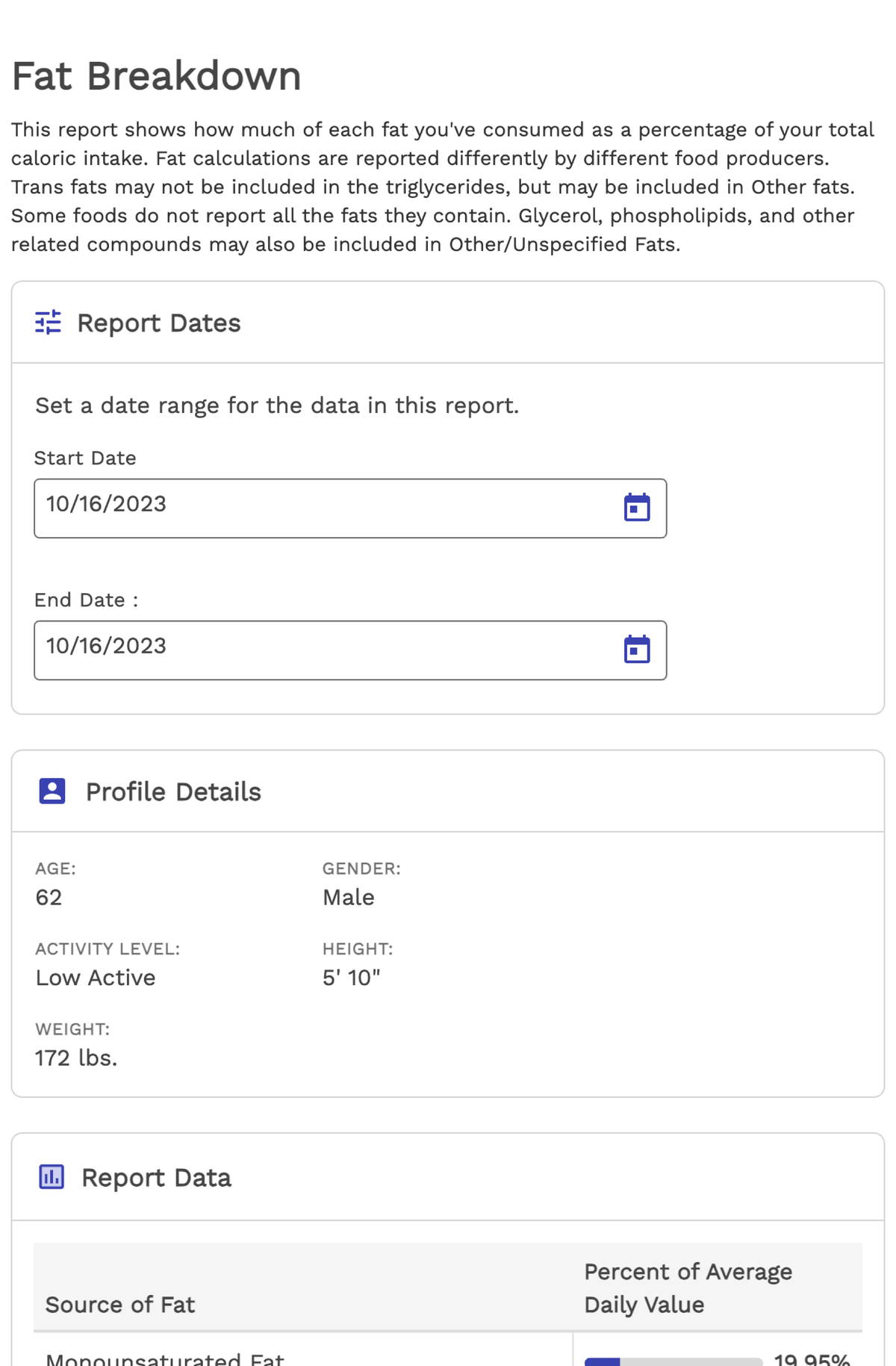Click the 19.95% percentage value
The width and height of the screenshot is (896, 1366).
812,1359
